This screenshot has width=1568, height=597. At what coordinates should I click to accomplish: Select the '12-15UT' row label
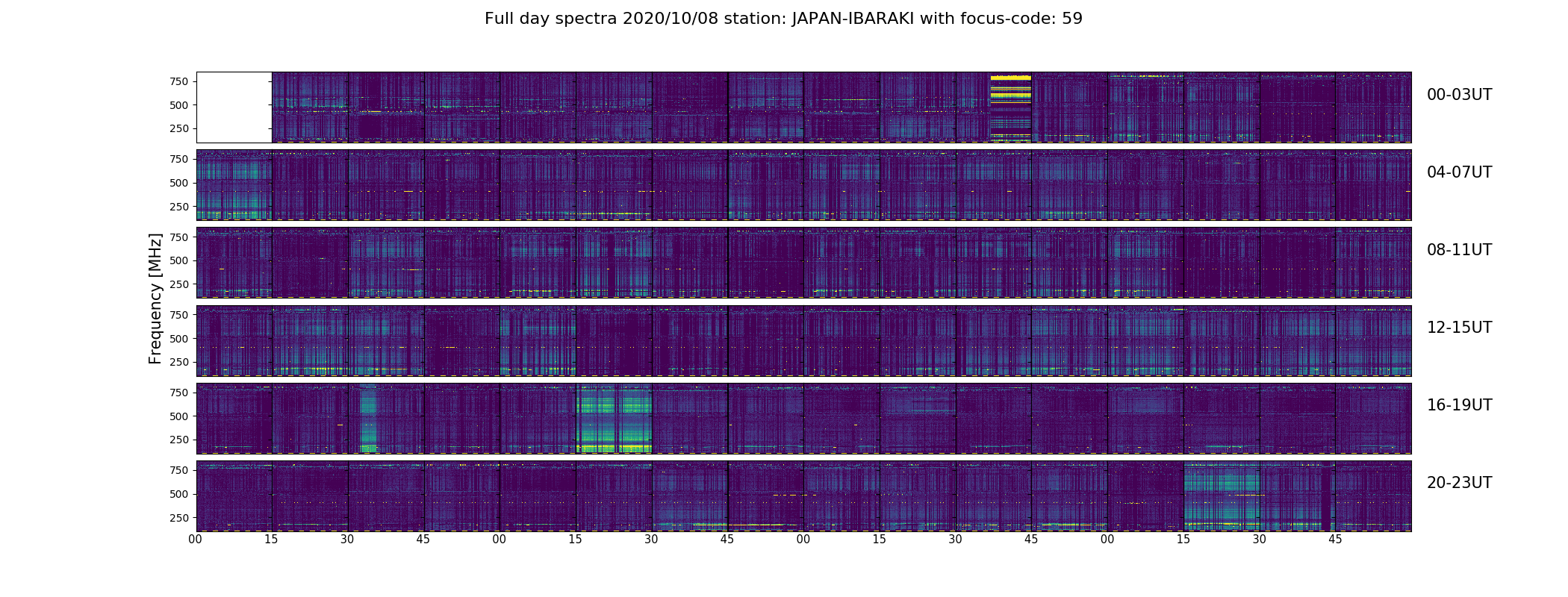pos(1459,328)
